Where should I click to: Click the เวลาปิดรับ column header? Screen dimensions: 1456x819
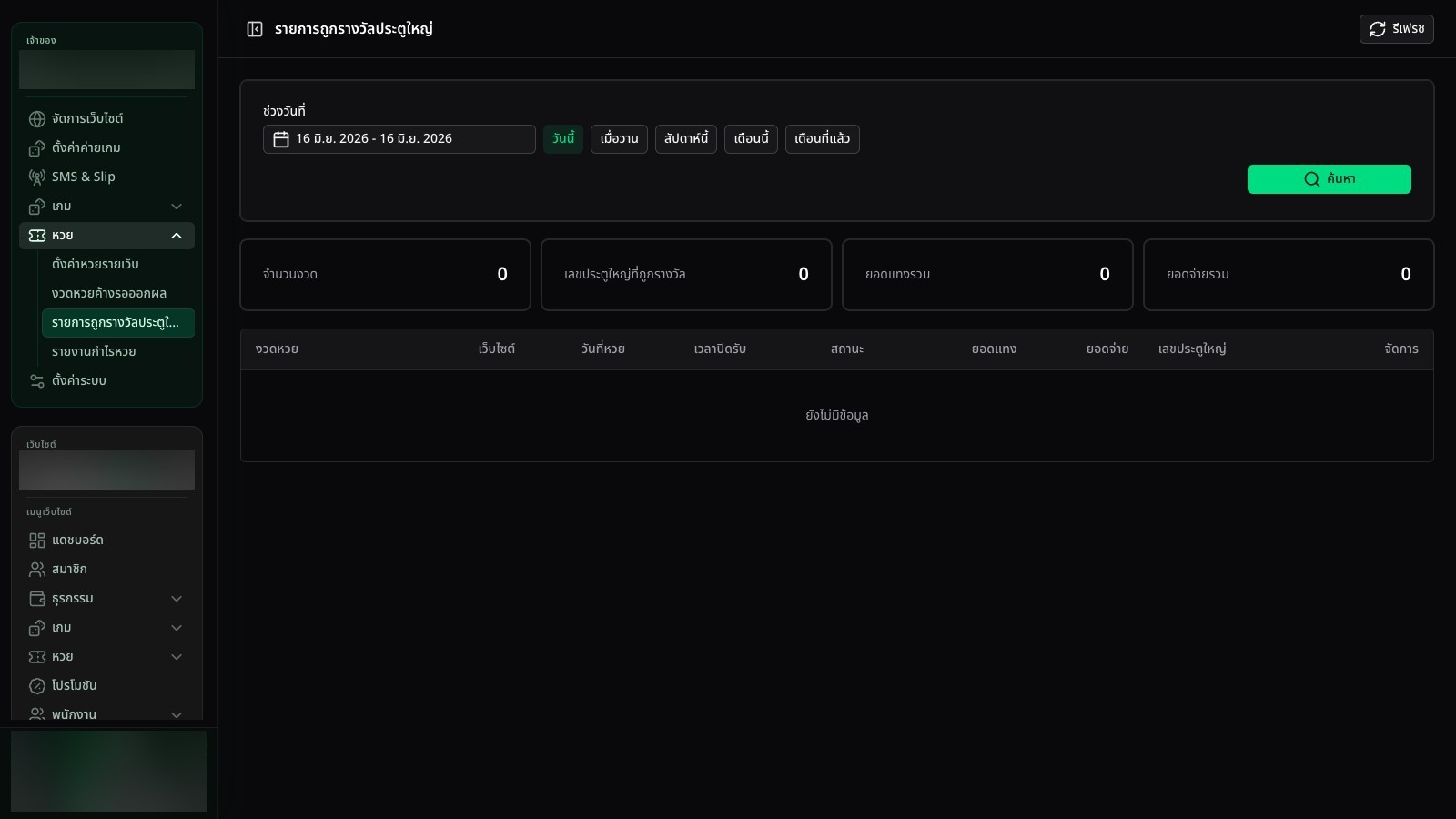coord(720,349)
